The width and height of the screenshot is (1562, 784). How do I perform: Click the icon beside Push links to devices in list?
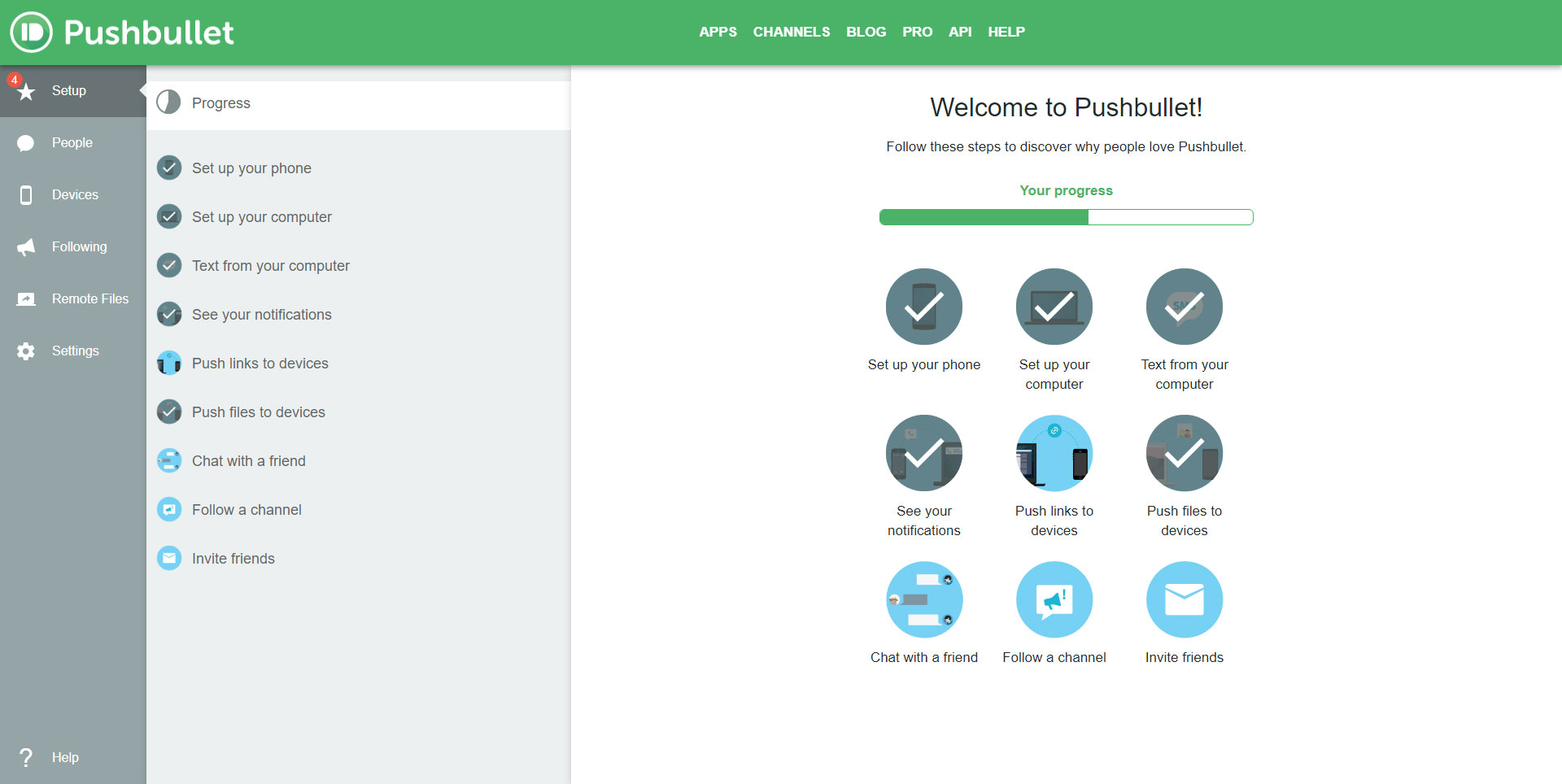click(169, 363)
